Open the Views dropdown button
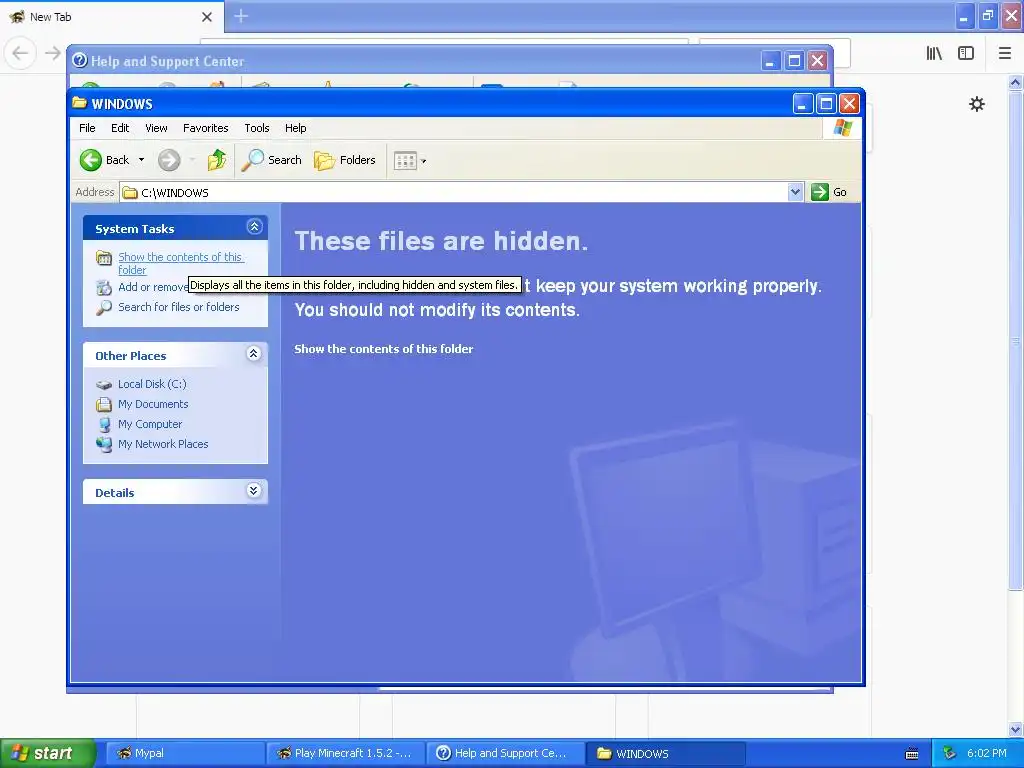Image resolution: width=1024 pixels, height=768 pixels. 410,161
